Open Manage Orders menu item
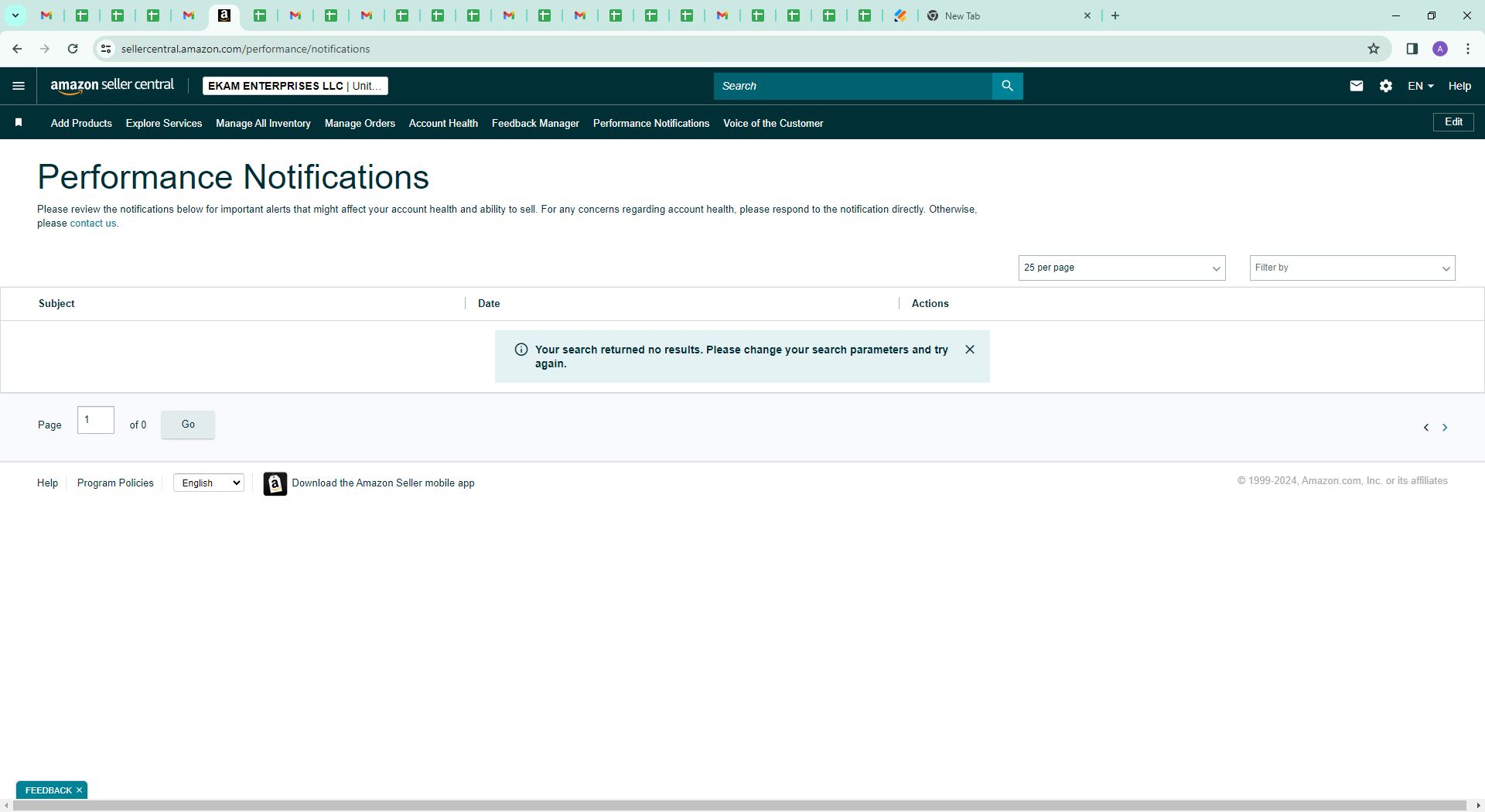Image resolution: width=1485 pixels, height=812 pixels. coord(360,123)
